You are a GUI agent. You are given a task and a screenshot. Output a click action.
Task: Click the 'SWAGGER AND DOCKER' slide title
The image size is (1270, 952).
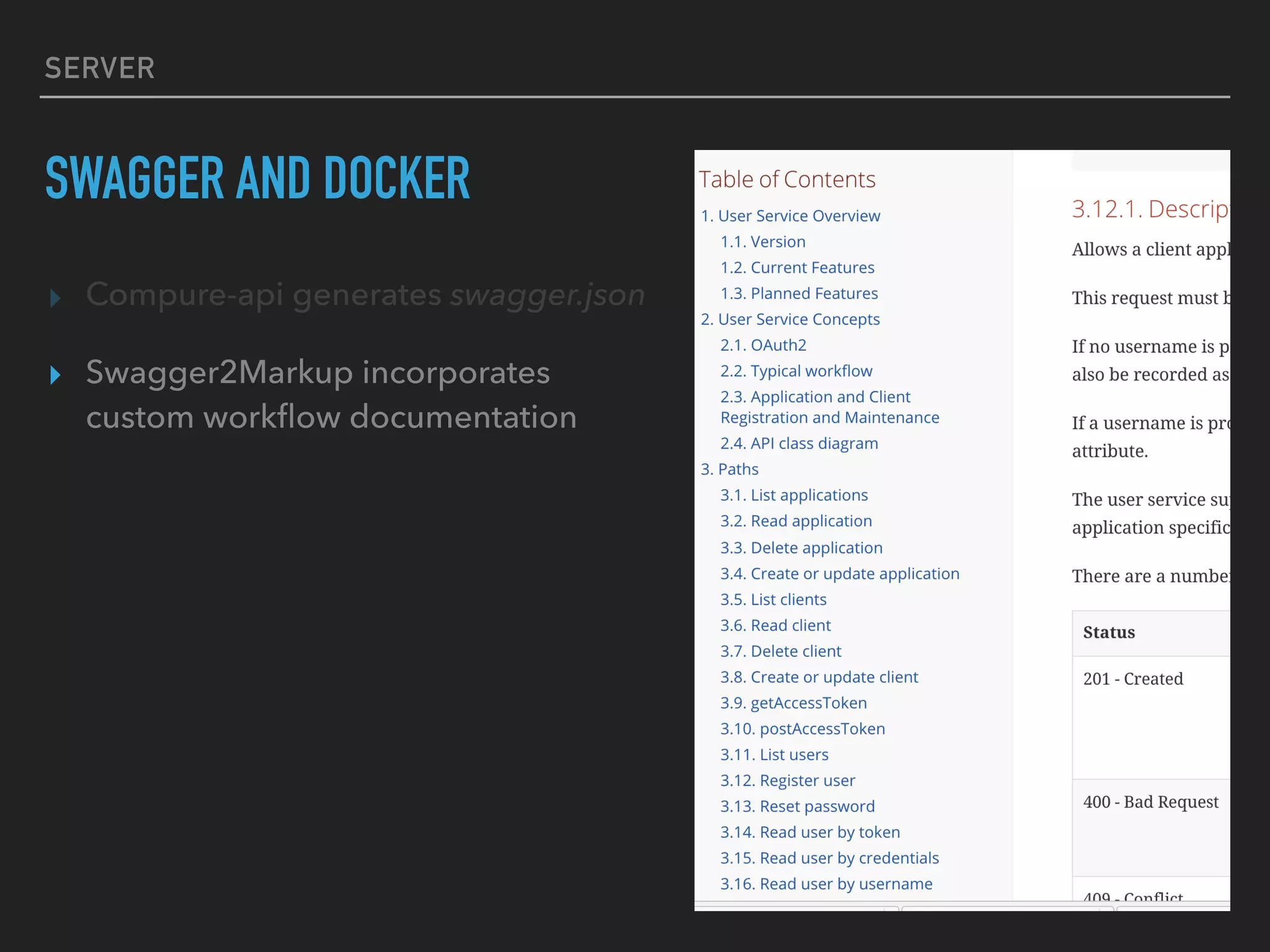tap(257, 178)
